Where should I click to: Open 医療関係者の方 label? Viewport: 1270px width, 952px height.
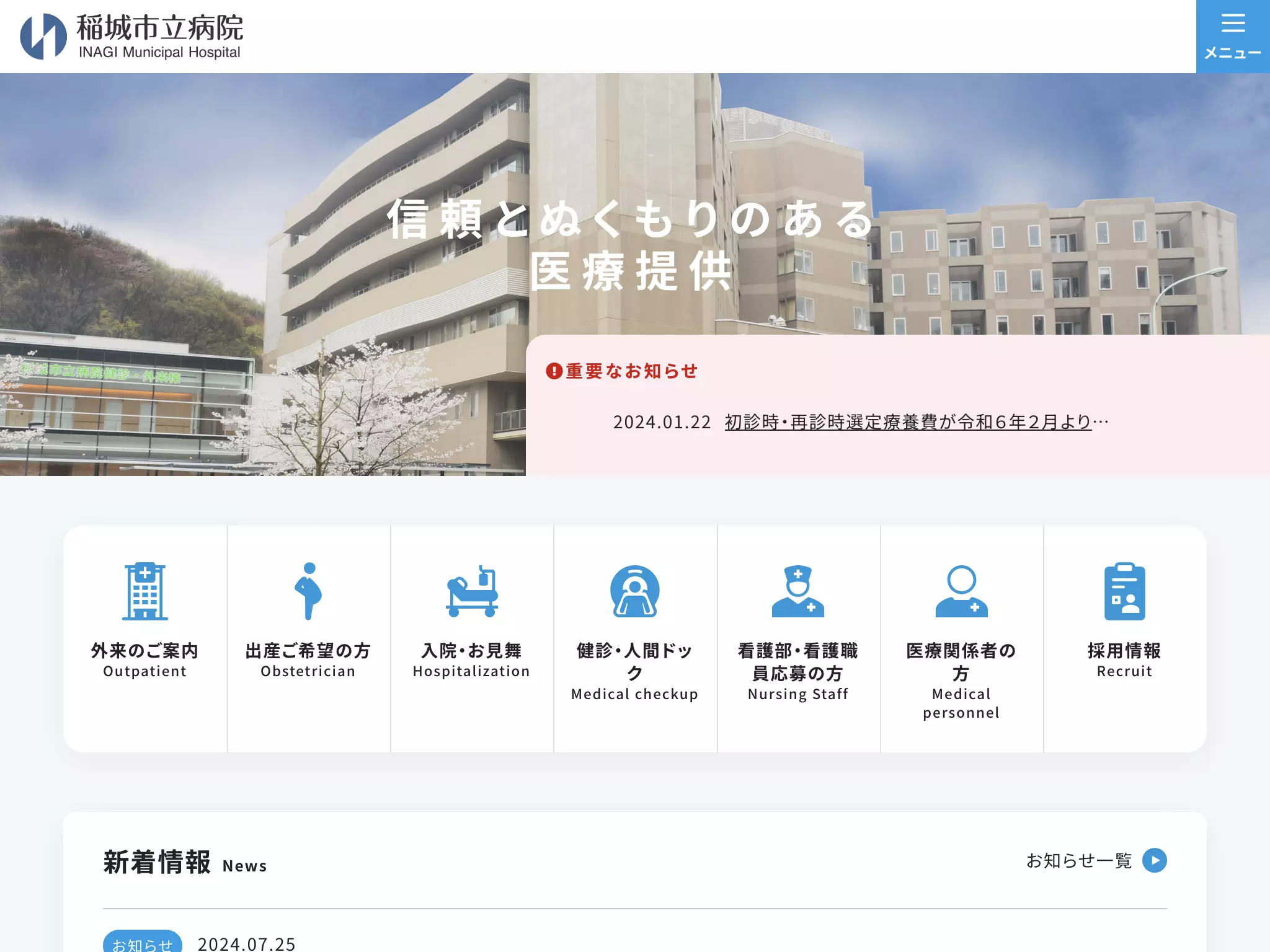961,661
